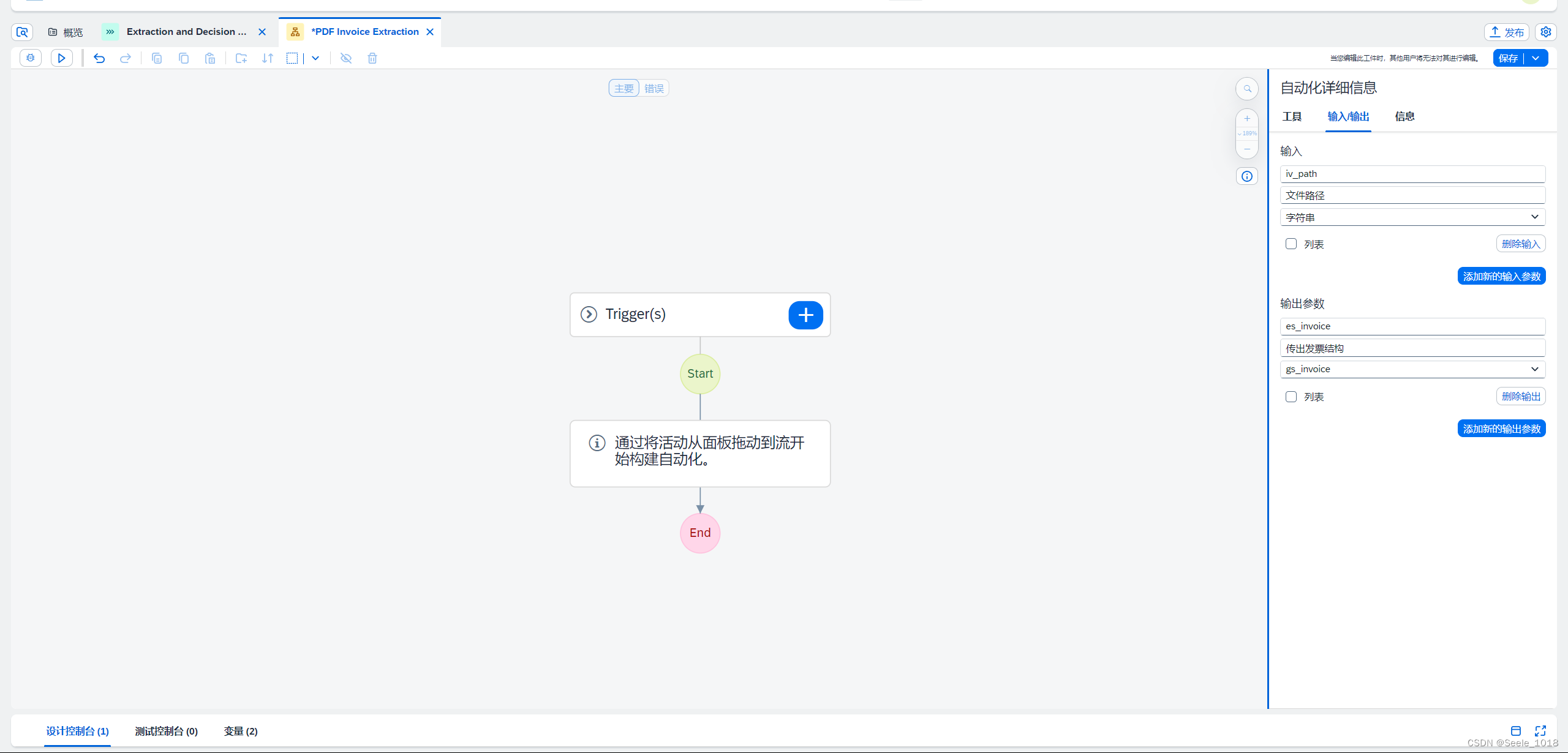Click the 文件路径 description field

(x=1412, y=195)
